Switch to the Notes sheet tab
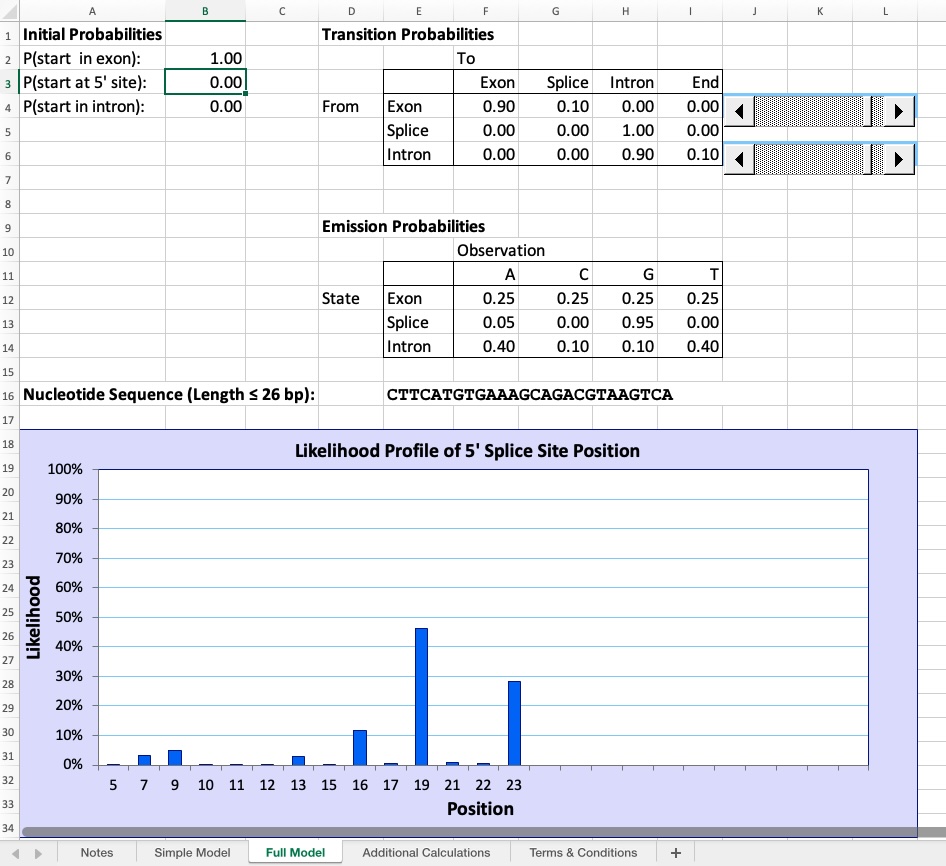Image resolution: width=946 pixels, height=866 pixels. 97,853
